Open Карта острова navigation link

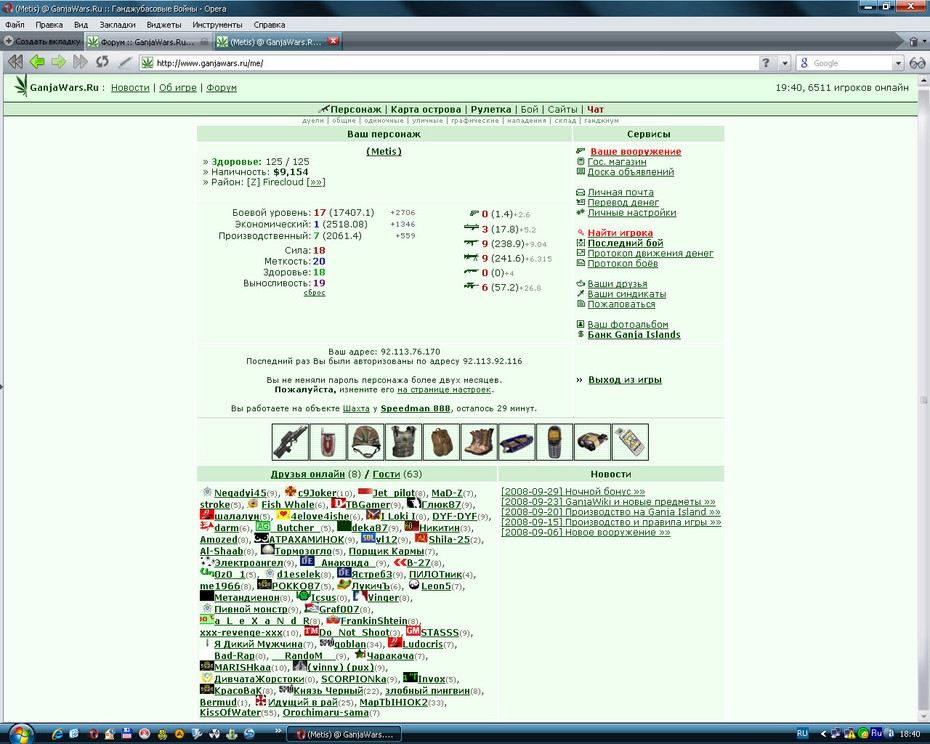click(426, 109)
